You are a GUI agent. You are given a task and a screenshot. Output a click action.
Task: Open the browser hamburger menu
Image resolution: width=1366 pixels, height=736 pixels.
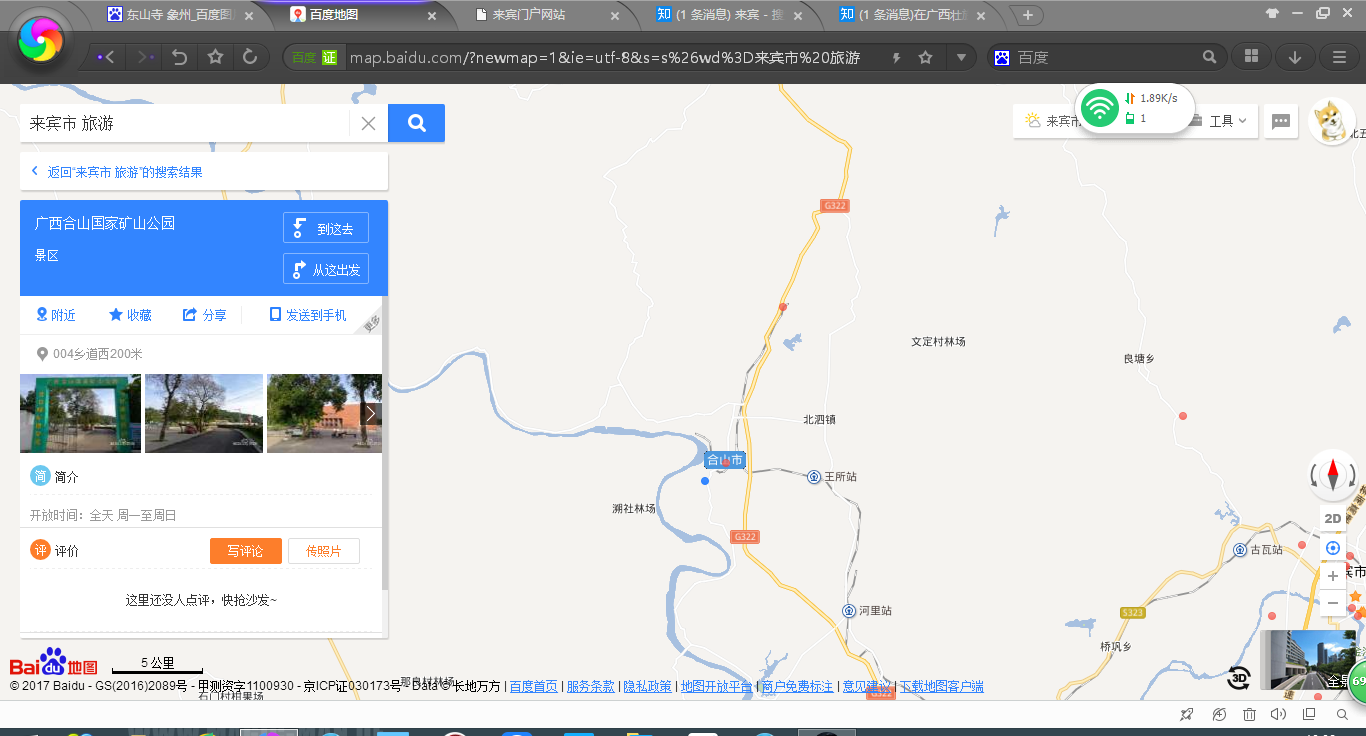(x=1339, y=57)
